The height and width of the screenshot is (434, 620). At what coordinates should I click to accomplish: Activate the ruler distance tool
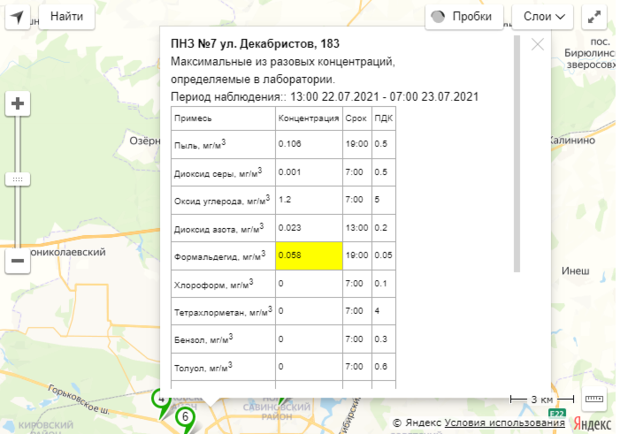click(x=594, y=399)
